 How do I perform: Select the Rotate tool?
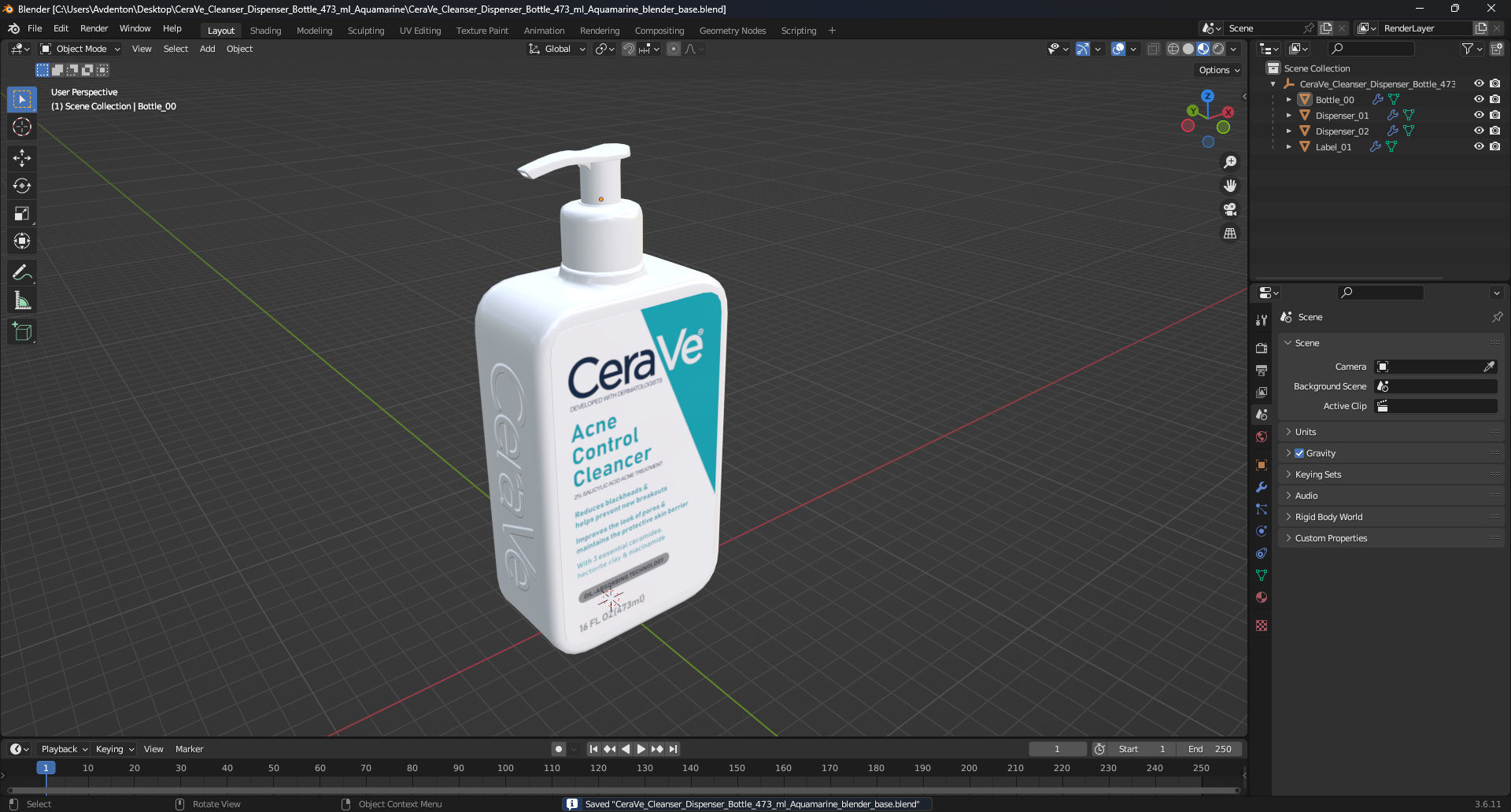(x=22, y=186)
